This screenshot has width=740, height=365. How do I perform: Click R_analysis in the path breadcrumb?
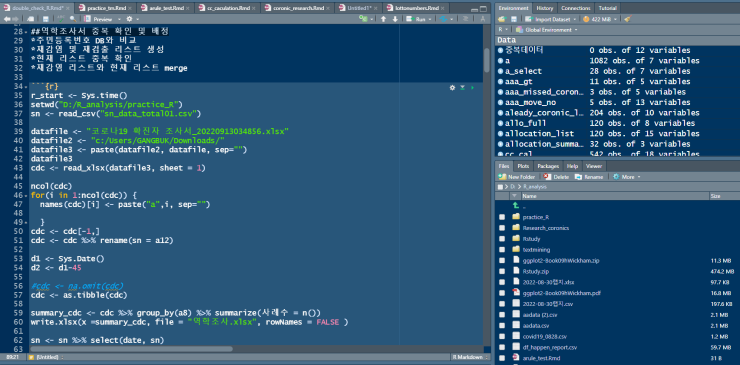(x=534, y=187)
